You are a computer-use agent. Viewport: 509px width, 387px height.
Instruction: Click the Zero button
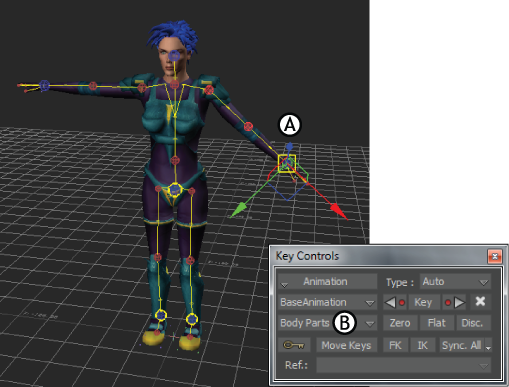[400, 323]
